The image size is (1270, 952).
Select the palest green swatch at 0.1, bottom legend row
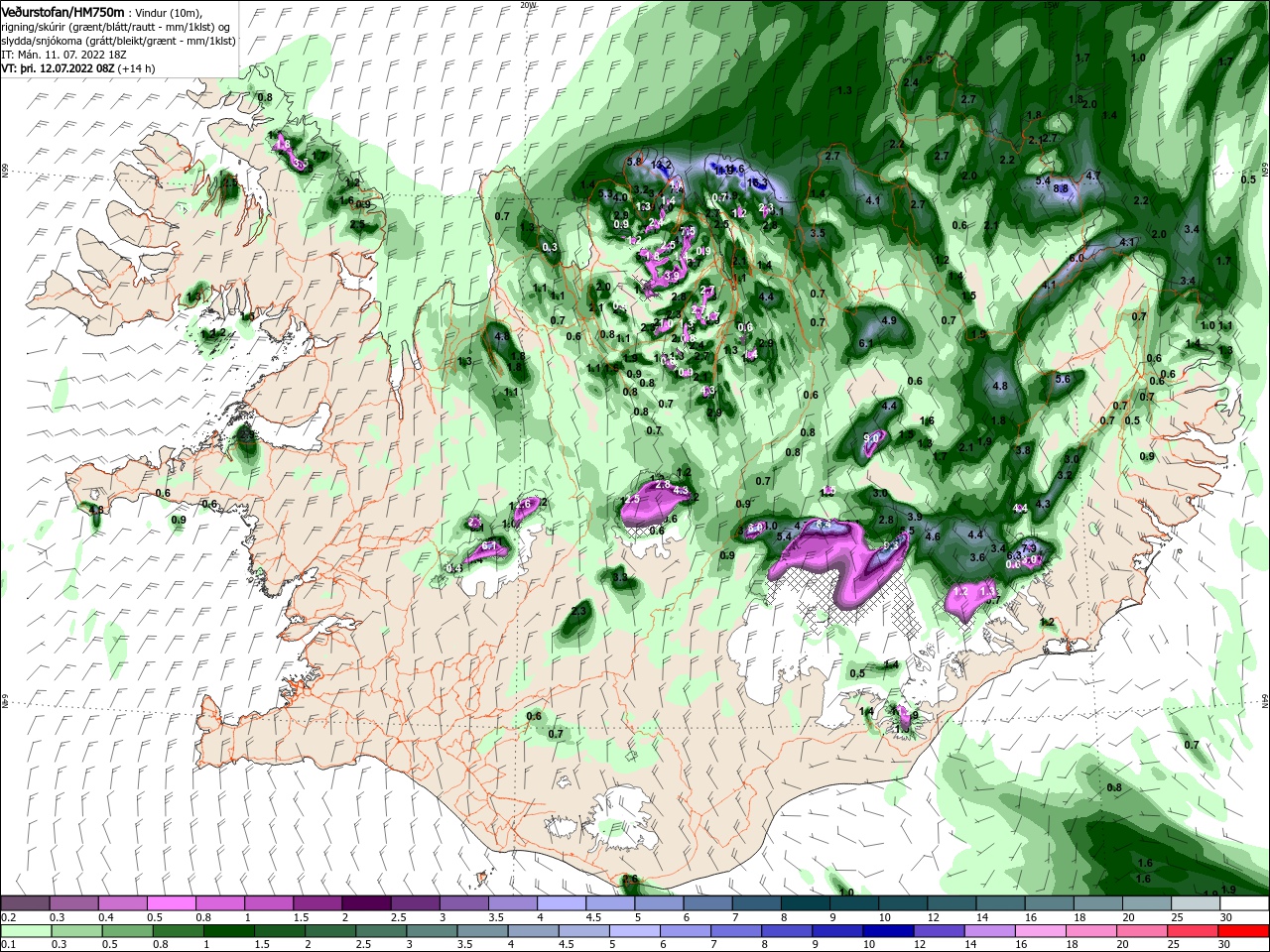(27, 931)
